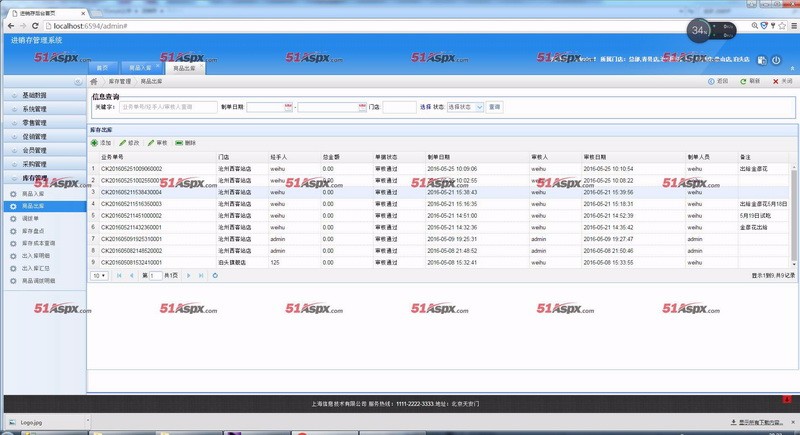Switch to the 首页 tab

(x=103, y=68)
